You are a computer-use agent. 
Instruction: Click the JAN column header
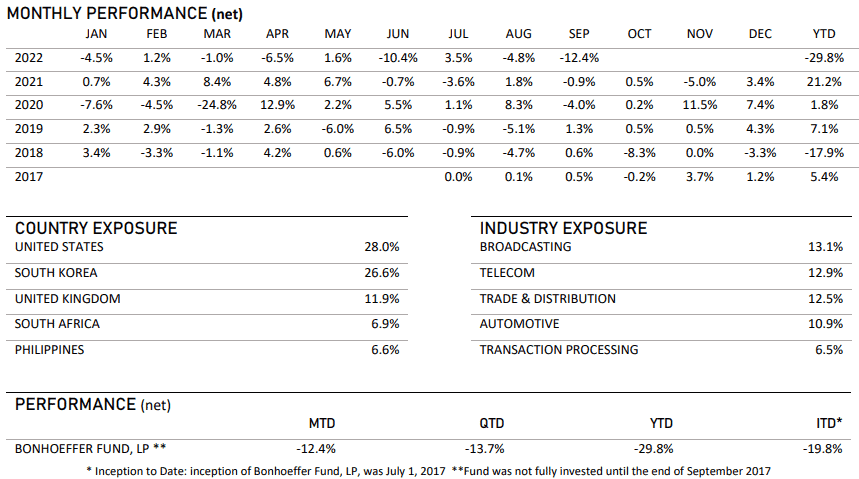click(97, 34)
